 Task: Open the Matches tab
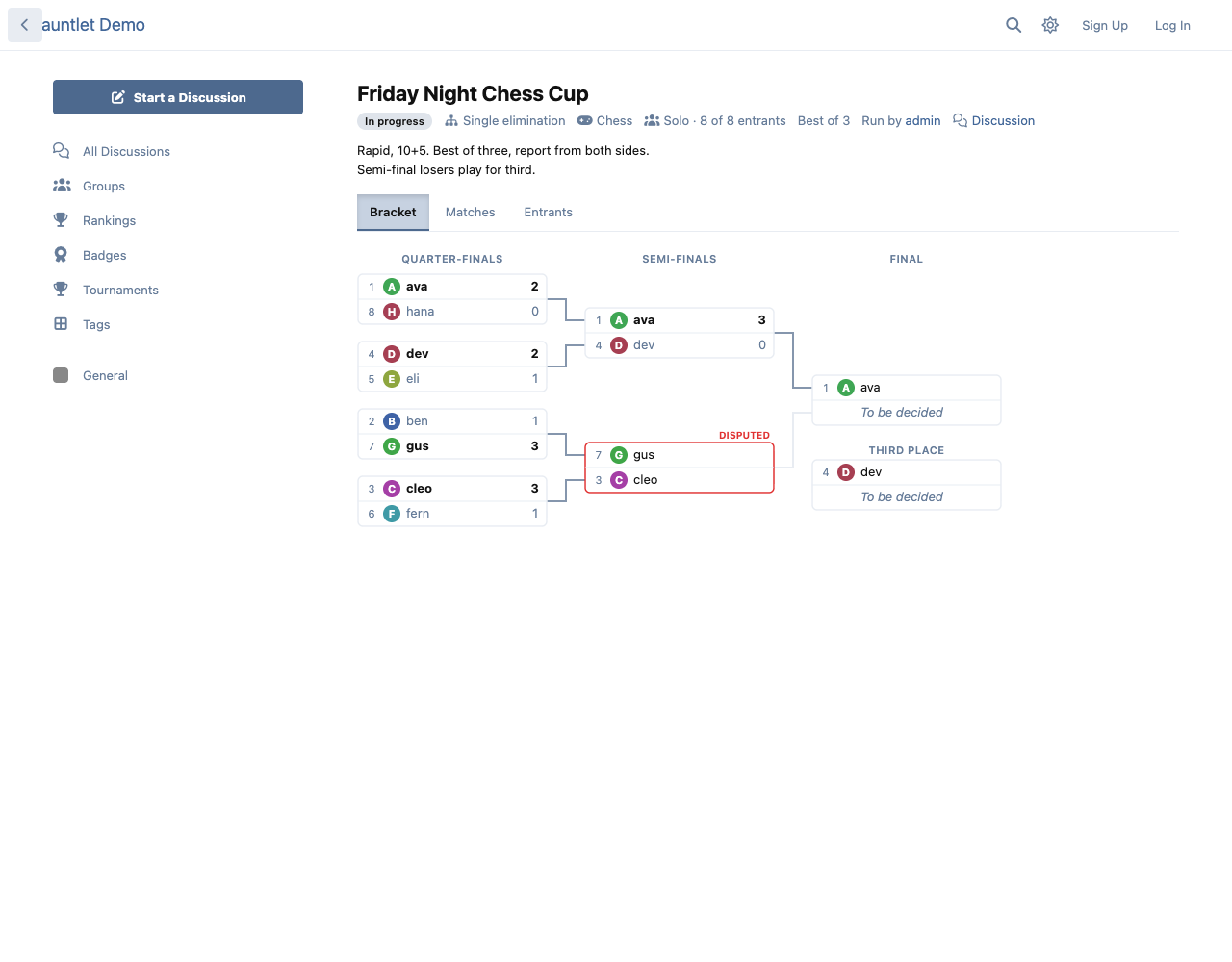pos(470,213)
